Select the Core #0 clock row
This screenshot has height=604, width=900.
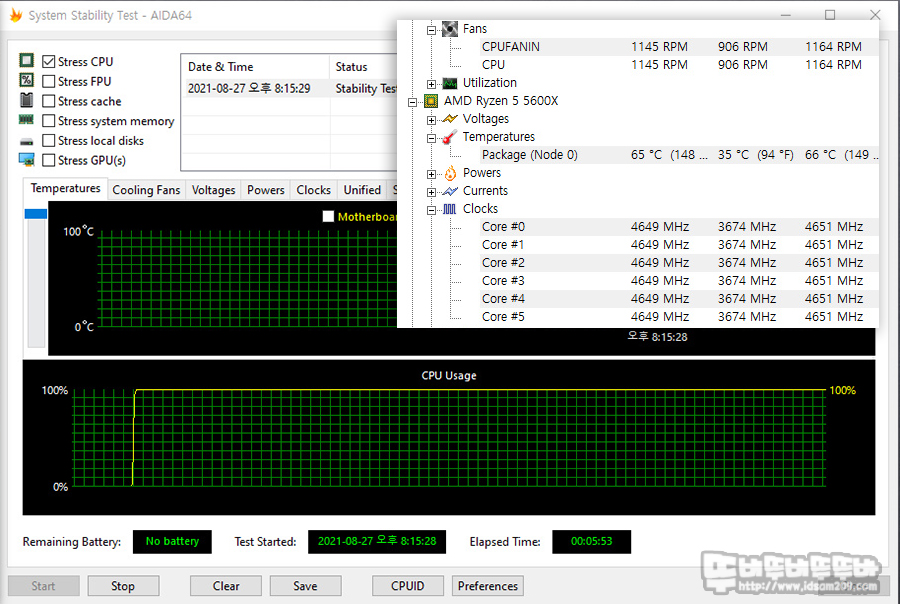pyautogui.click(x=678, y=227)
